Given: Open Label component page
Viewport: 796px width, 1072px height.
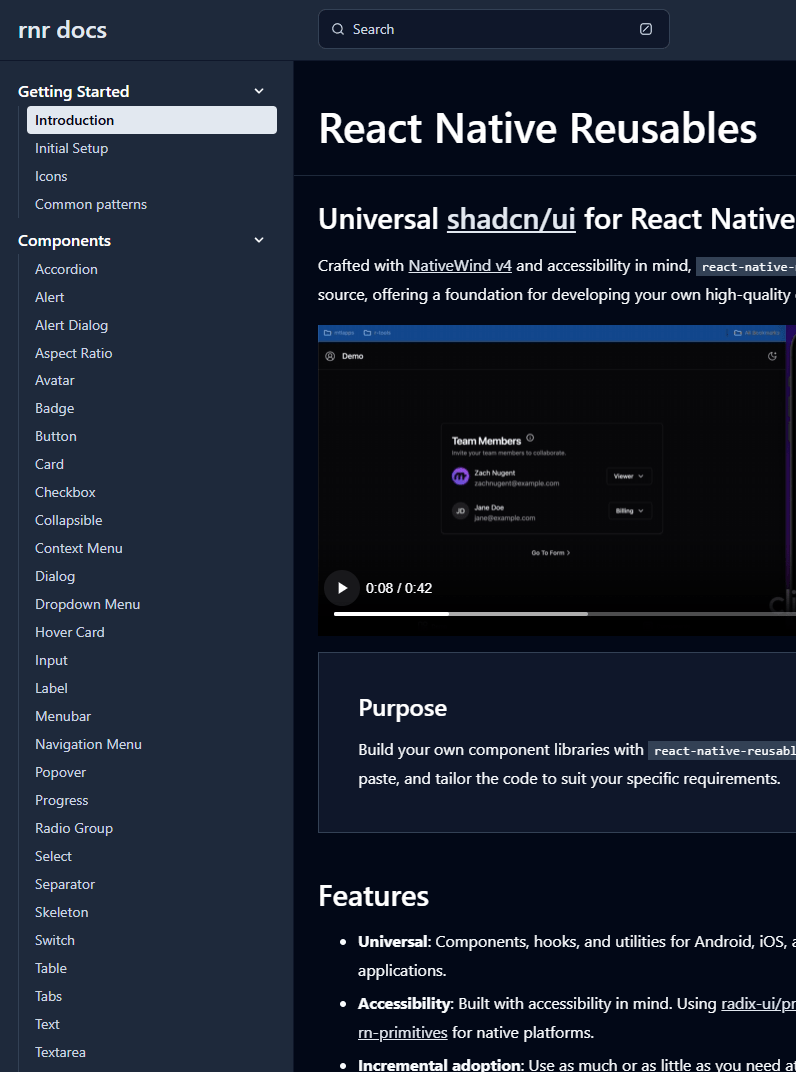Looking at the screenshot, I should point(51,688).
